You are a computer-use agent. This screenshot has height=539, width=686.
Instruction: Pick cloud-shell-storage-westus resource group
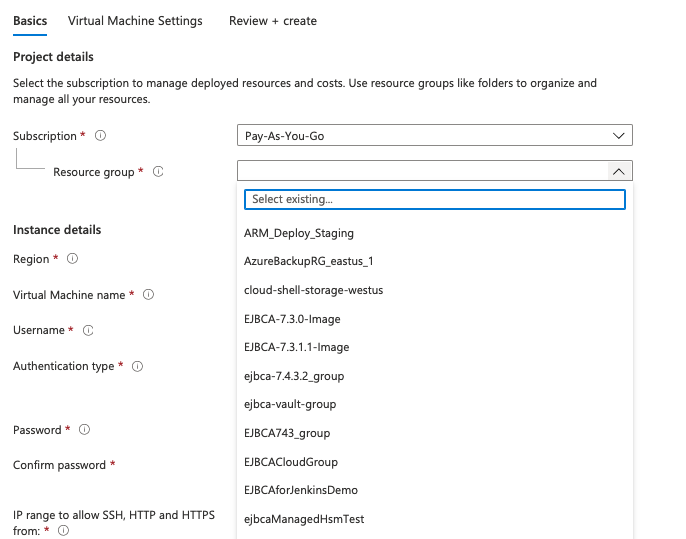tap(313, 290)
